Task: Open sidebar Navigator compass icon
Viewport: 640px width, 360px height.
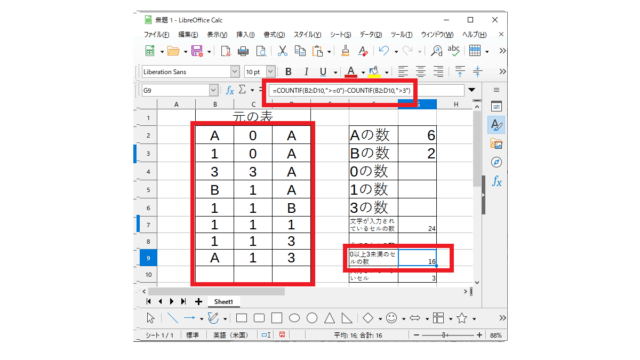Action: 496,162
